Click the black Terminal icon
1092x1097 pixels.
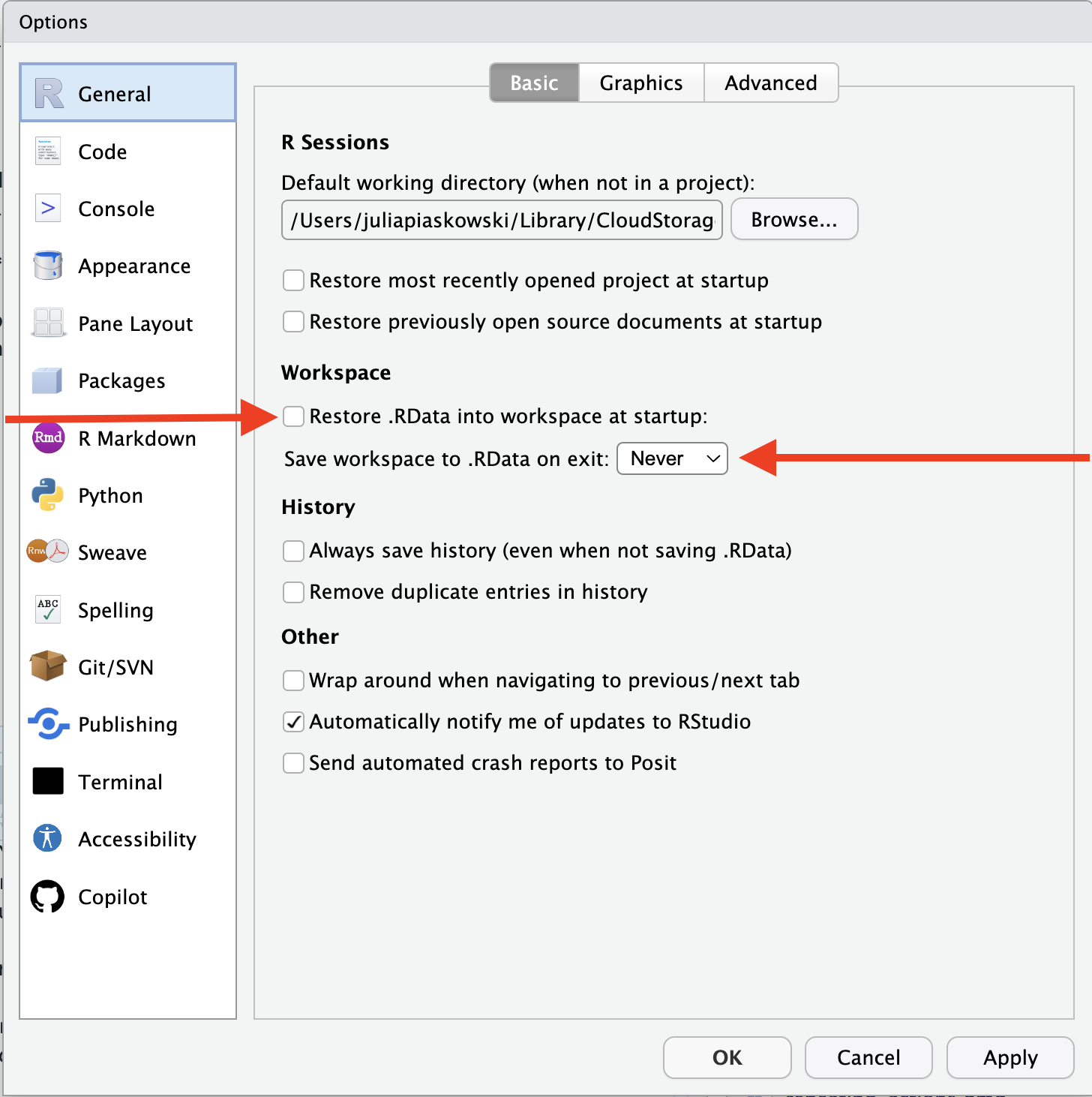click(48, 781)
